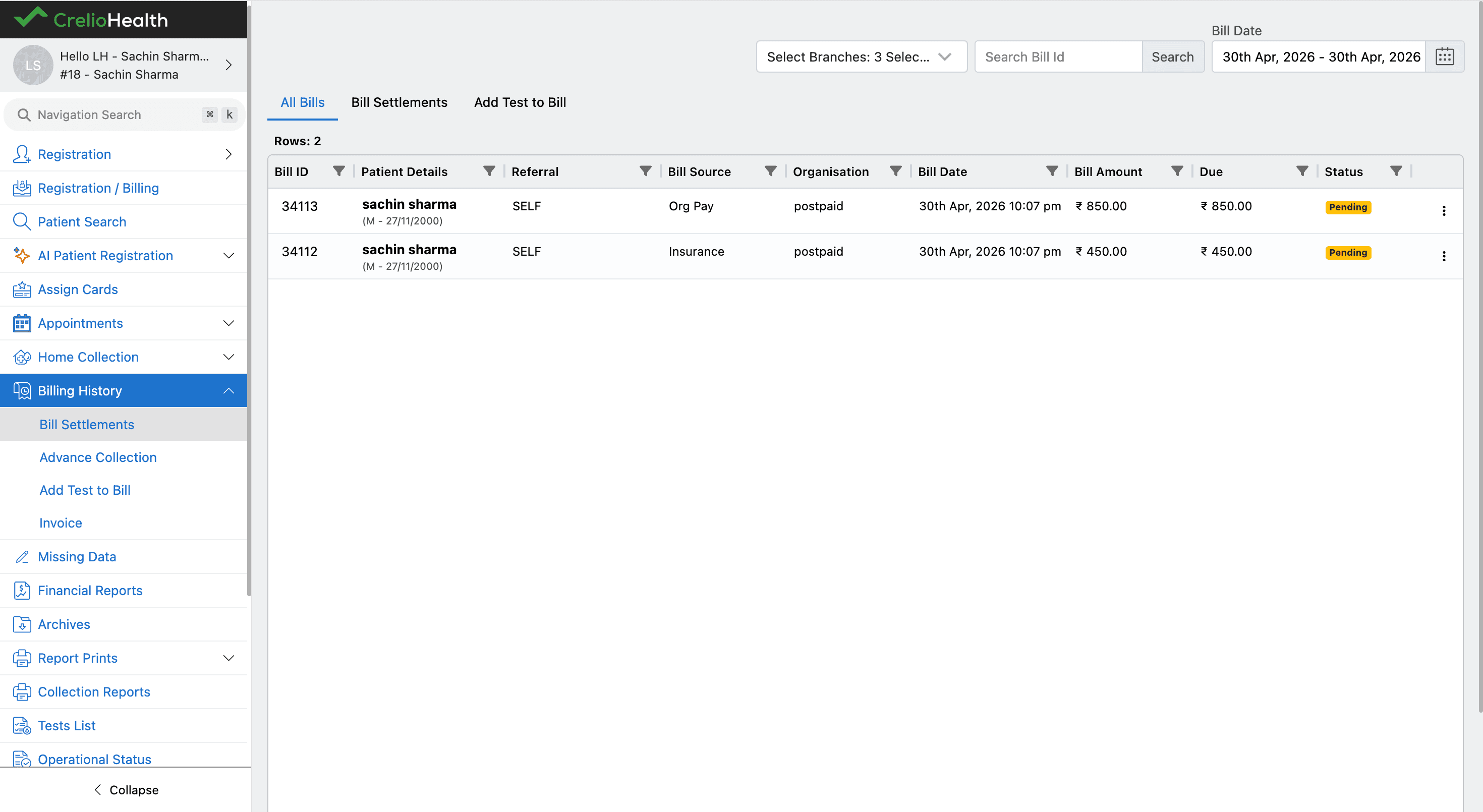Open the LS user avatar
Image resolution: width=1483 pixels, height=812 pixels.
point(33,65)
